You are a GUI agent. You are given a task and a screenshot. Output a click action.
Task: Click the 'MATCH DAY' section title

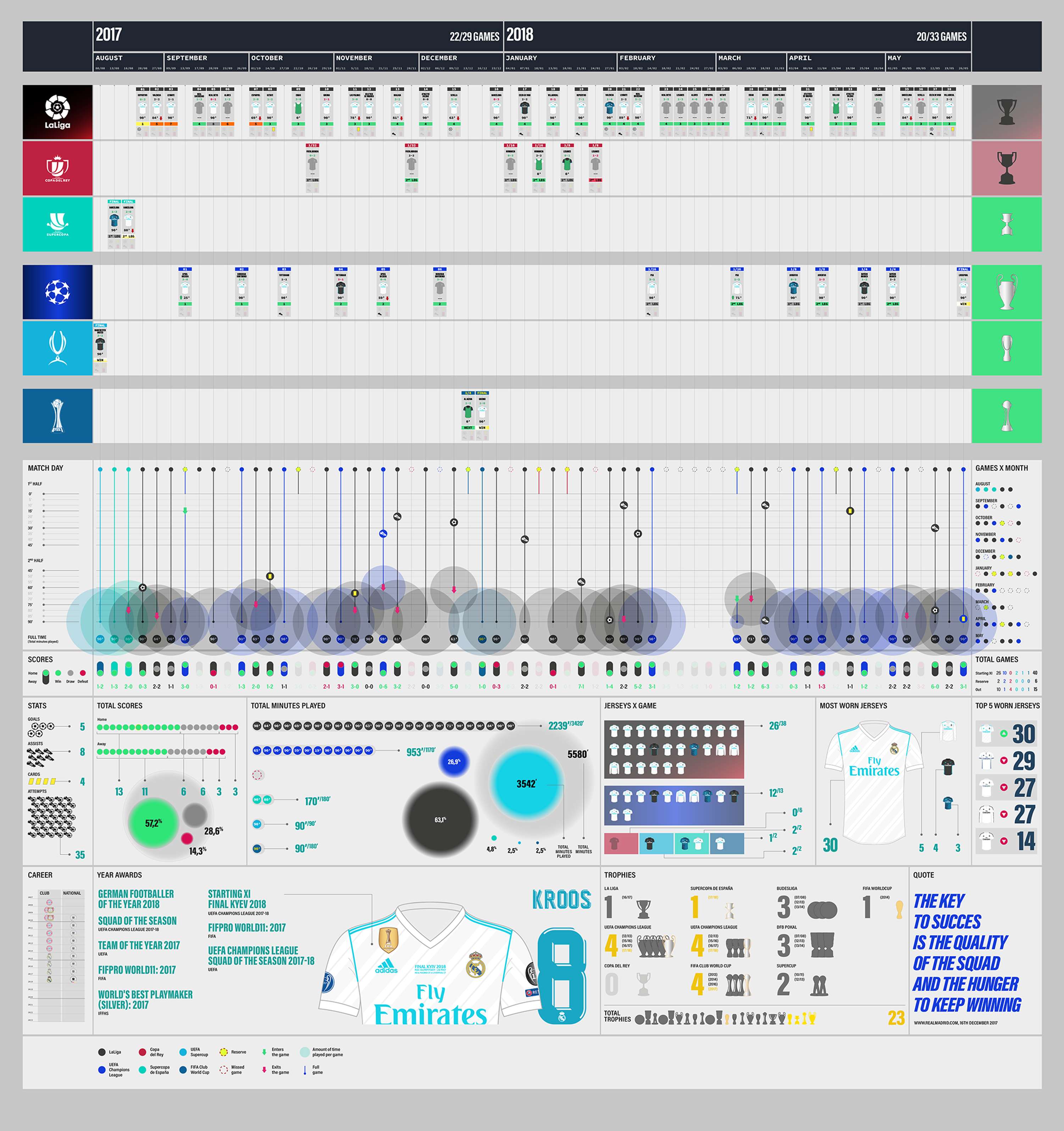pyautogui.click(x=45, y=468)
